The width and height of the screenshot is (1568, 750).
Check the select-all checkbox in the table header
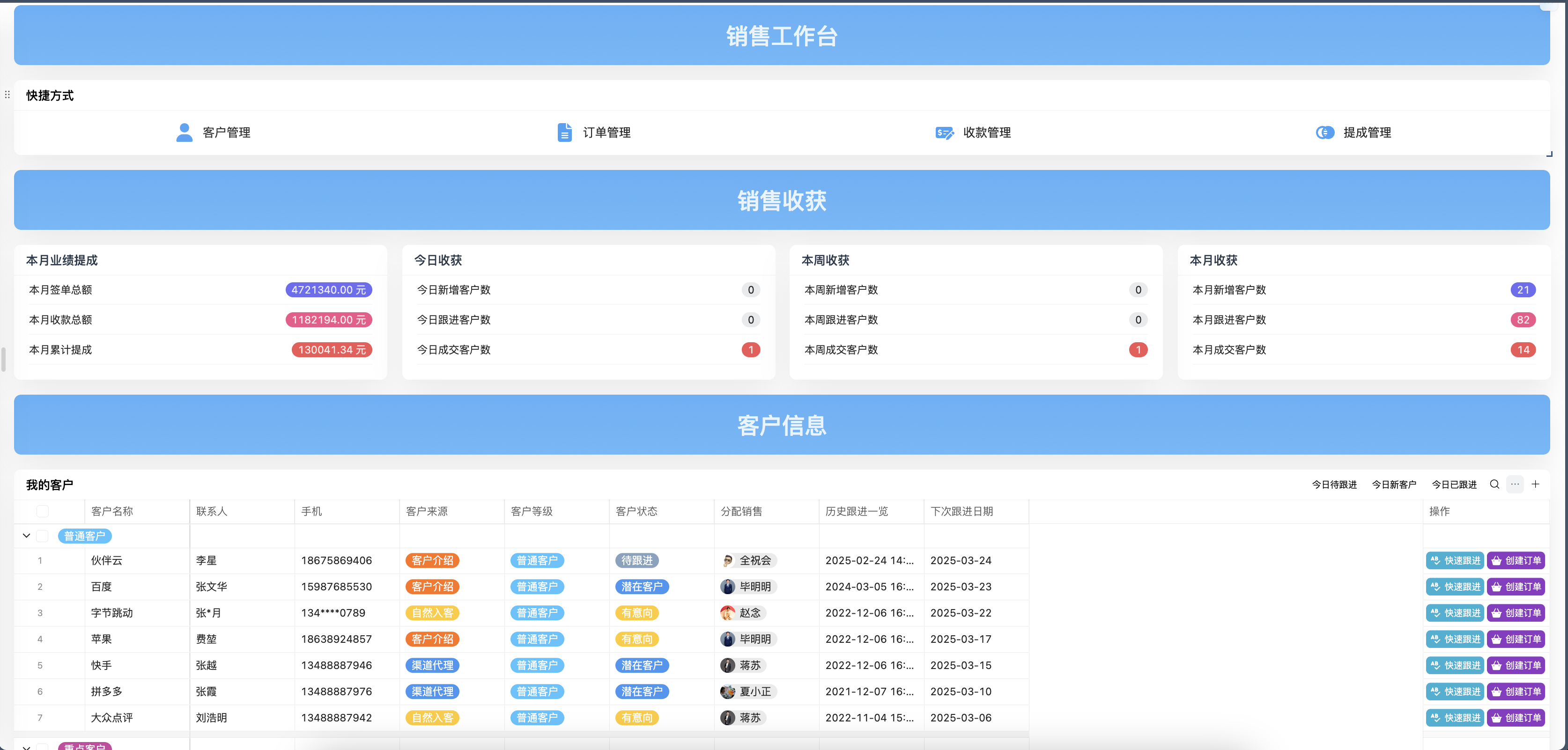click(43, 512)
